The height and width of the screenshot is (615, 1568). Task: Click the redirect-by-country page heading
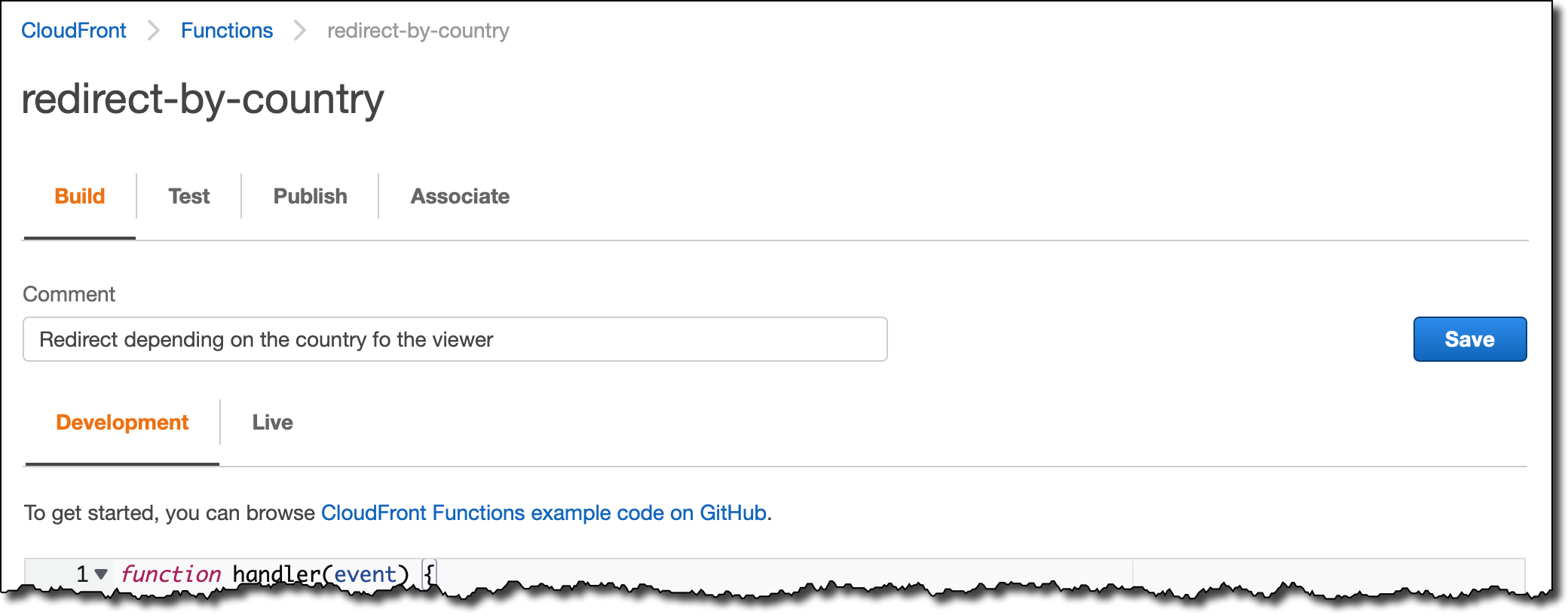coord(203,99)
